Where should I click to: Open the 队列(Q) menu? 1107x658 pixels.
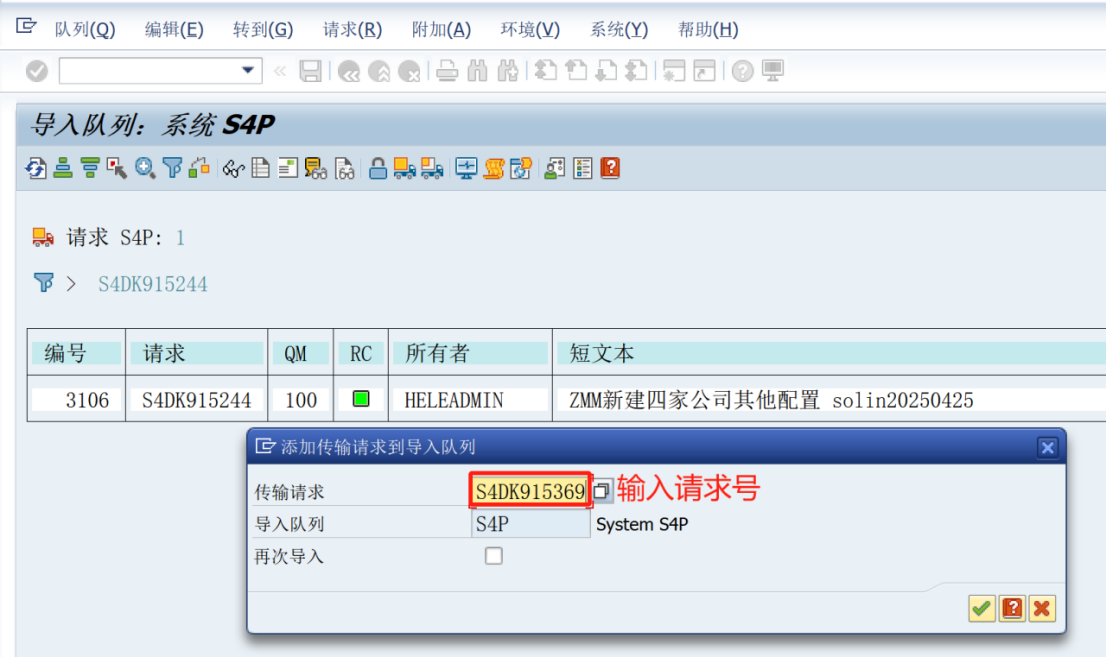[x=85, y=29]
